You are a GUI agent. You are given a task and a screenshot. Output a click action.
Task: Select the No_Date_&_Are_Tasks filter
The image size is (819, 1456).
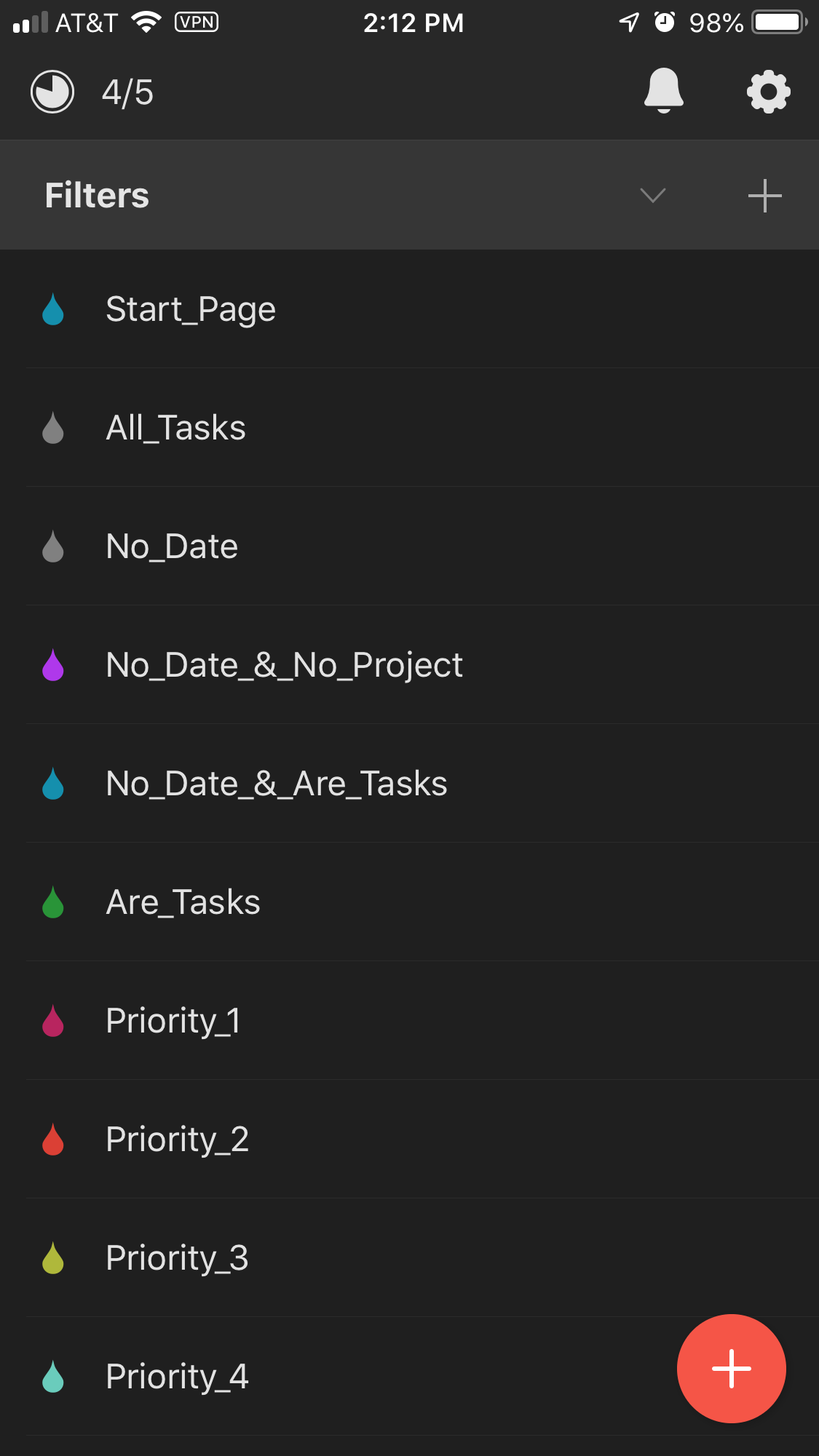(x=409, y=784)
